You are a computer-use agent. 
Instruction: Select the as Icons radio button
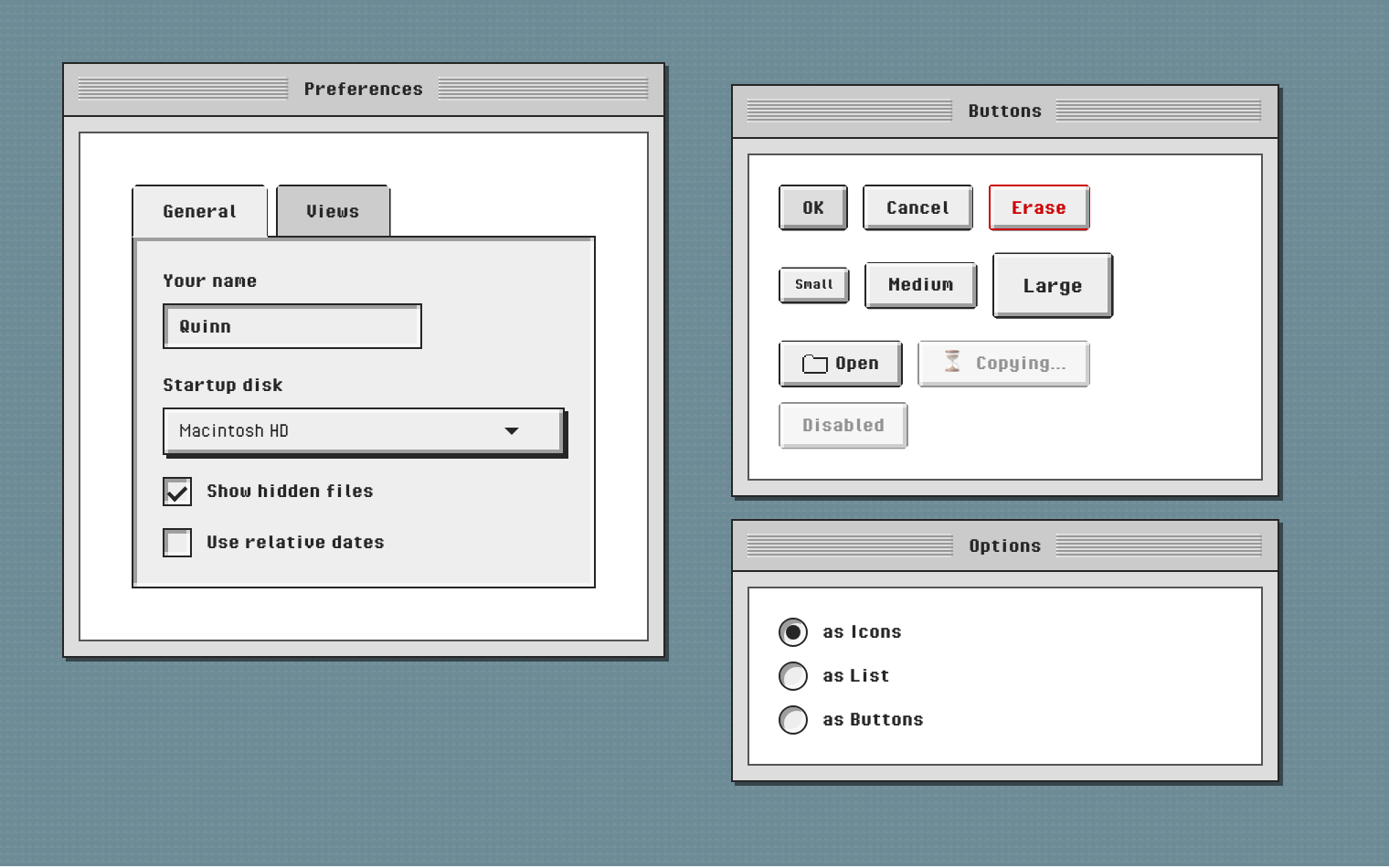(793, 632)
